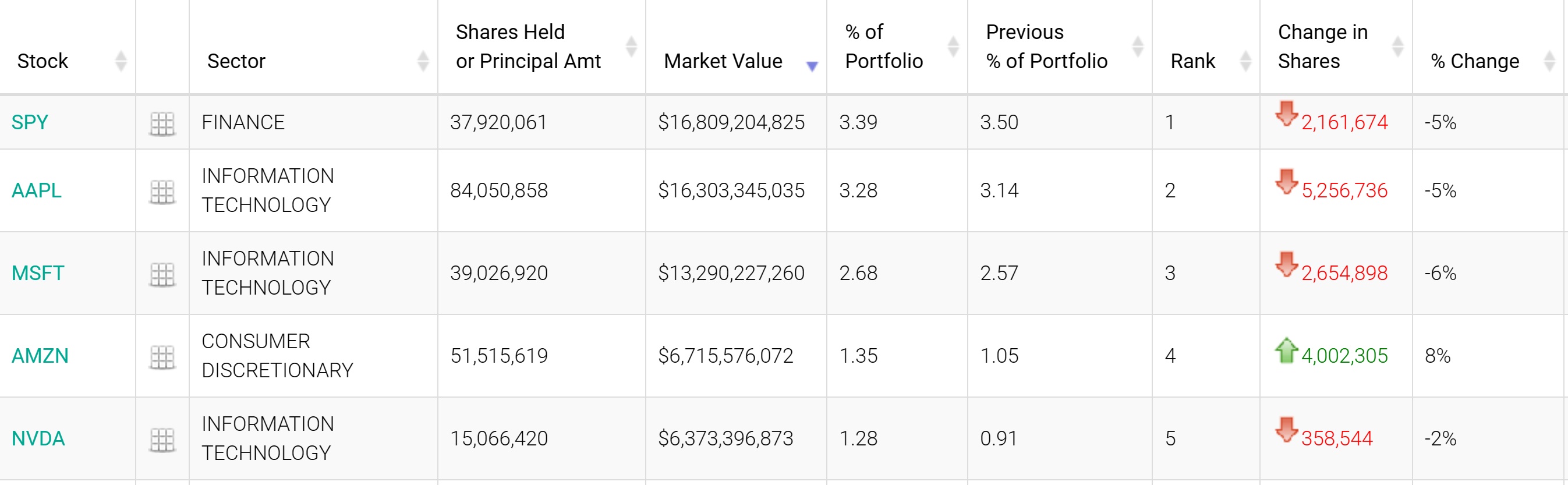Sort by Rank column arrows
The image size is (1568, 485).
[x=1245, y=61]
